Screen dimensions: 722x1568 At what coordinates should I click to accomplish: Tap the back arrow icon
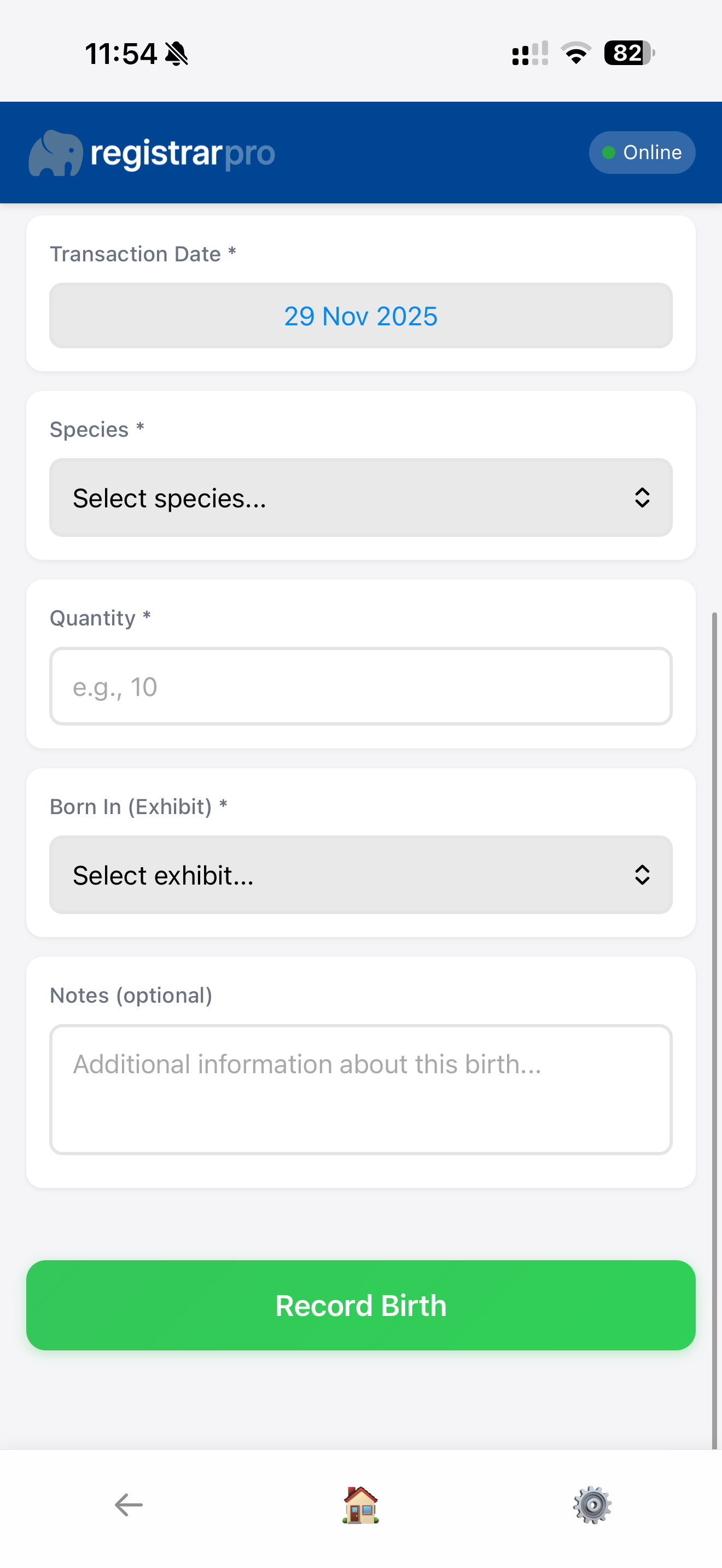129,1505
